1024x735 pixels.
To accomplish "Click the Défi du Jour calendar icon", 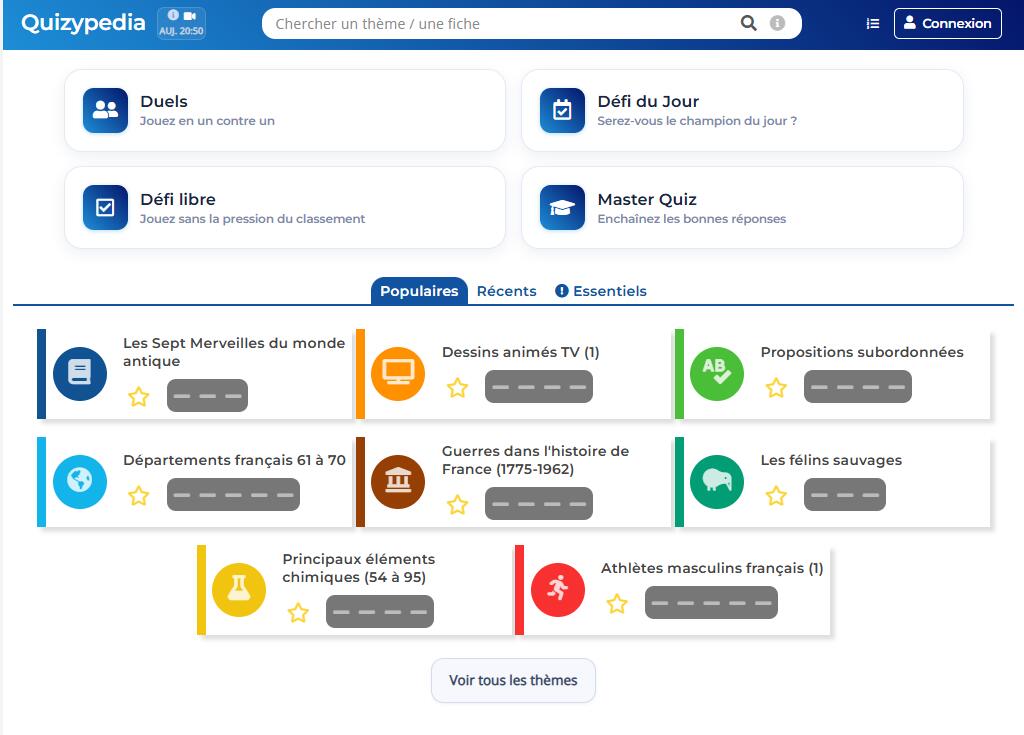I will [562, 110].
